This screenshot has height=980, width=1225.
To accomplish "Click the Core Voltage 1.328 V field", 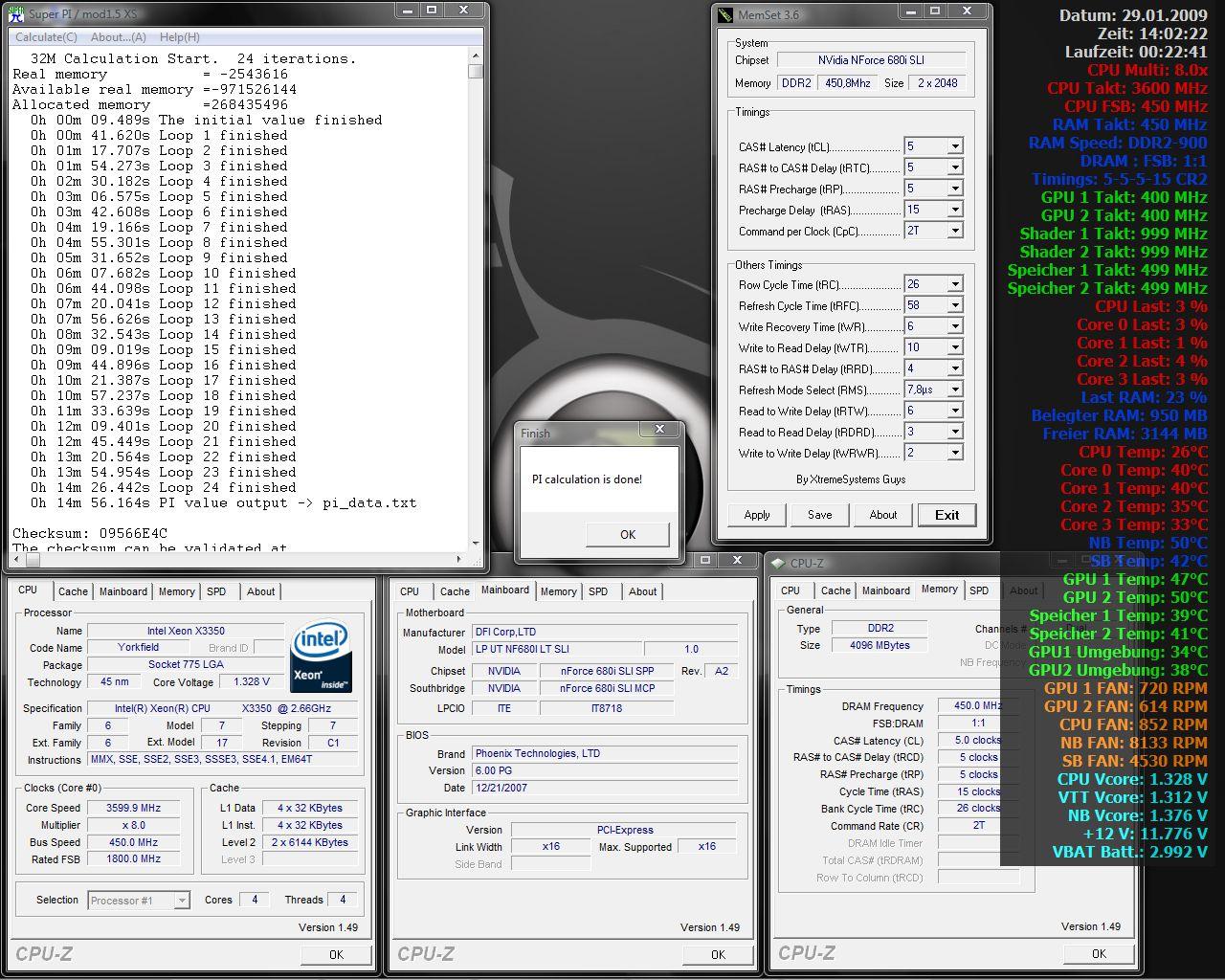I will pyautogui.click(x=252, y=682).
